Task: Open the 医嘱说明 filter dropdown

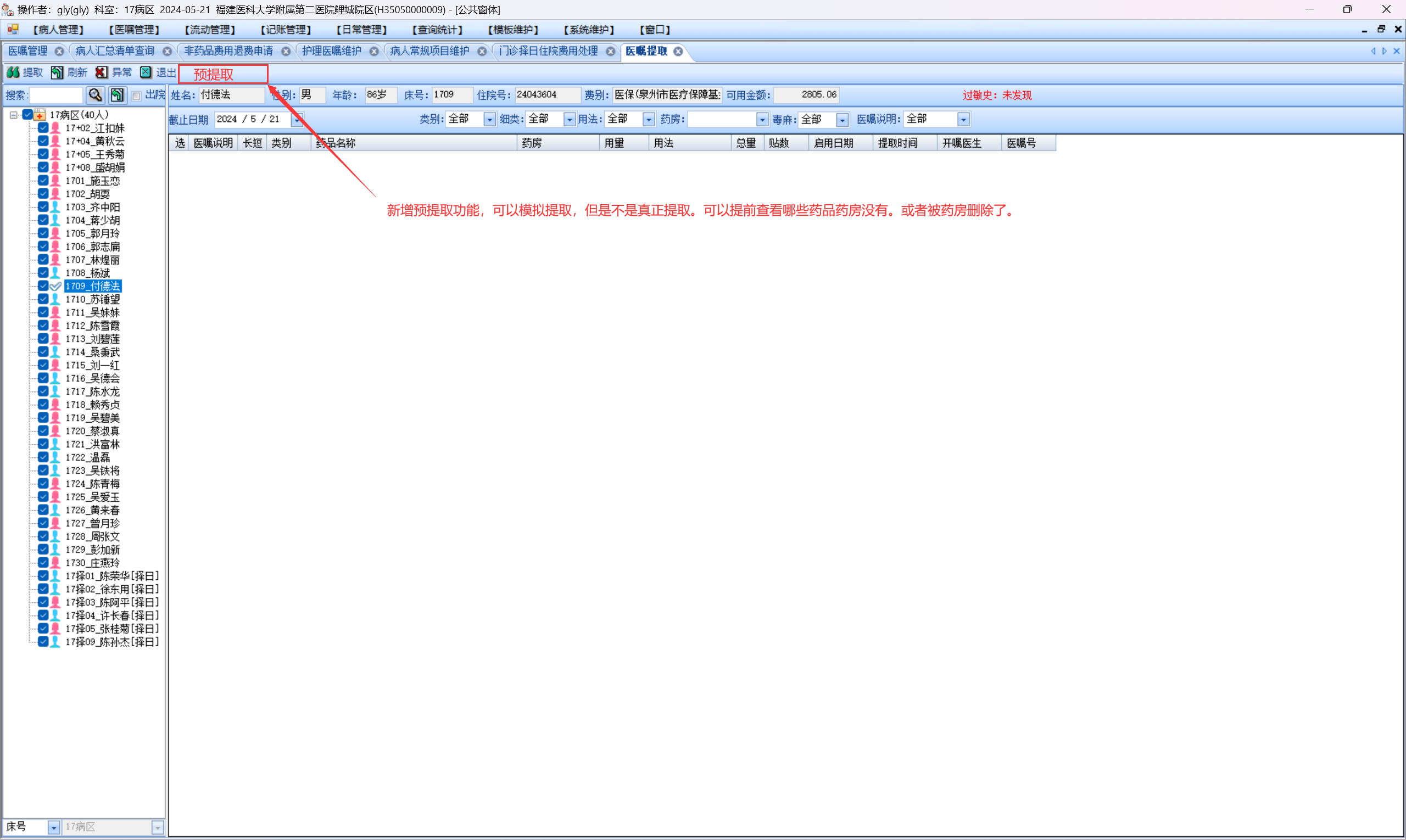Action: coord(963,120)
